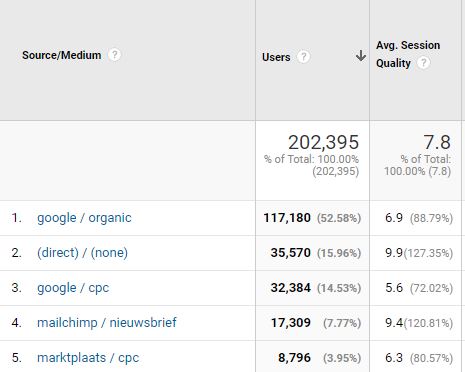The height and width of the screenshot is (372, 465).
Task: Click the descending sort arrow in Users column
Action: [x=361, y=56]
